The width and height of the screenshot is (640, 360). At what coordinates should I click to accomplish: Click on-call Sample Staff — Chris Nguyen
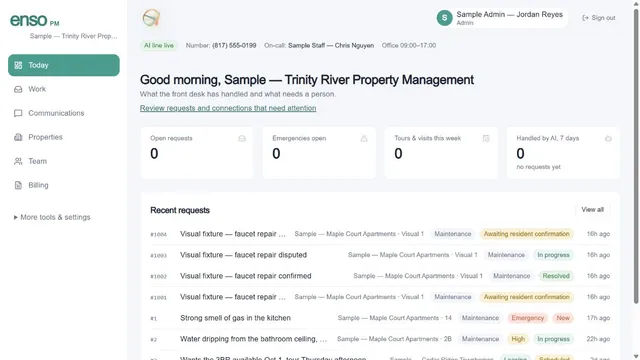[x=331, y=45]
